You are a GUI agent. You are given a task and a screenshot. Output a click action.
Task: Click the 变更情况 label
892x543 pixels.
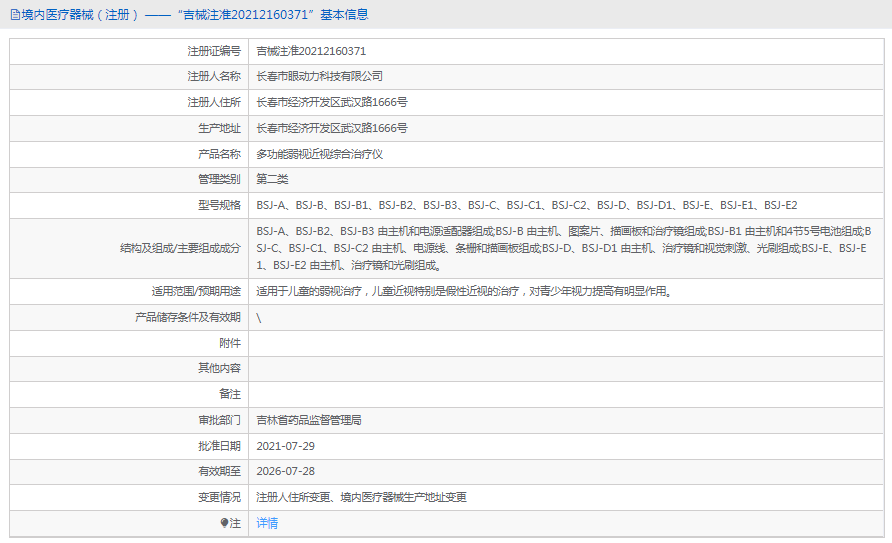tap(220, 498)
